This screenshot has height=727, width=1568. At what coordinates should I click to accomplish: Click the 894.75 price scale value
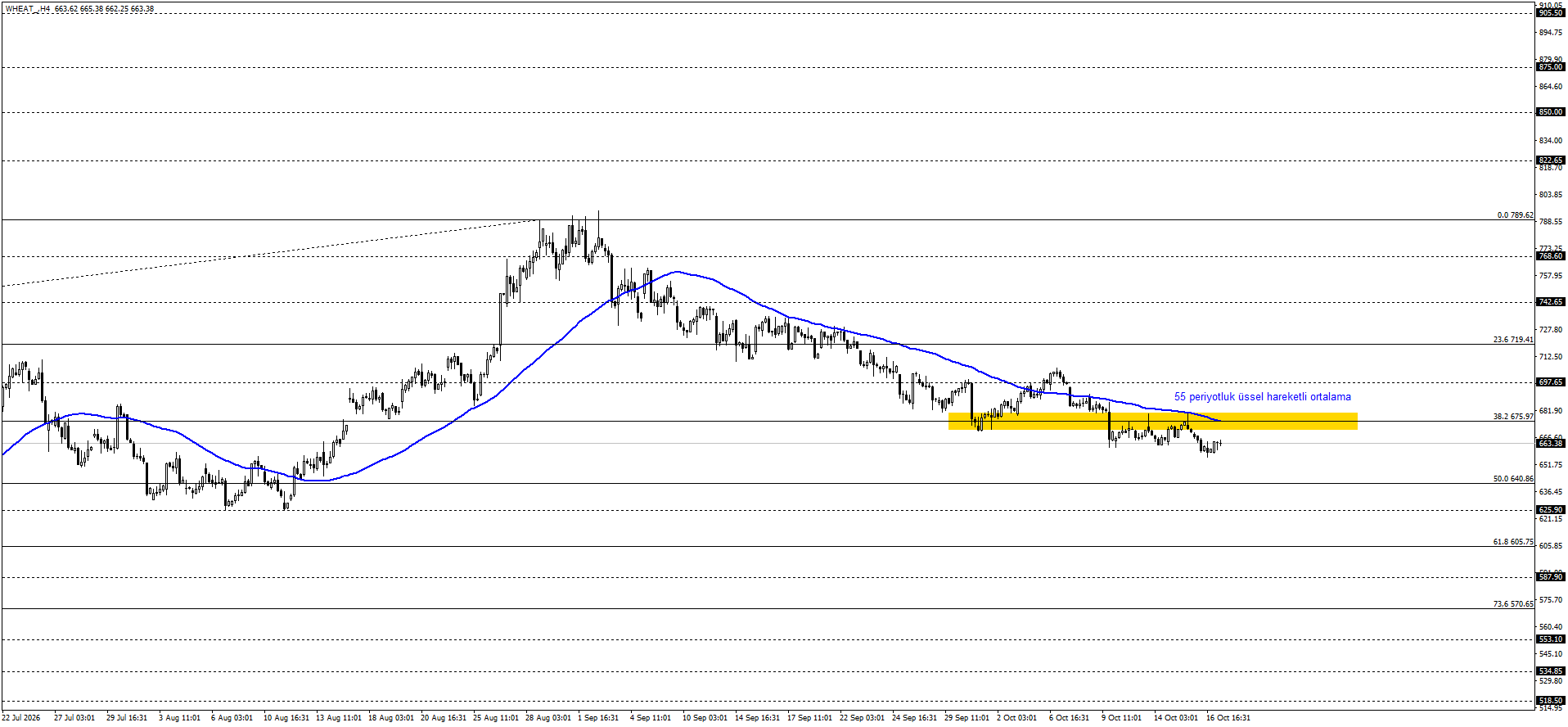pyautogui.click(x=1551, y=33)
